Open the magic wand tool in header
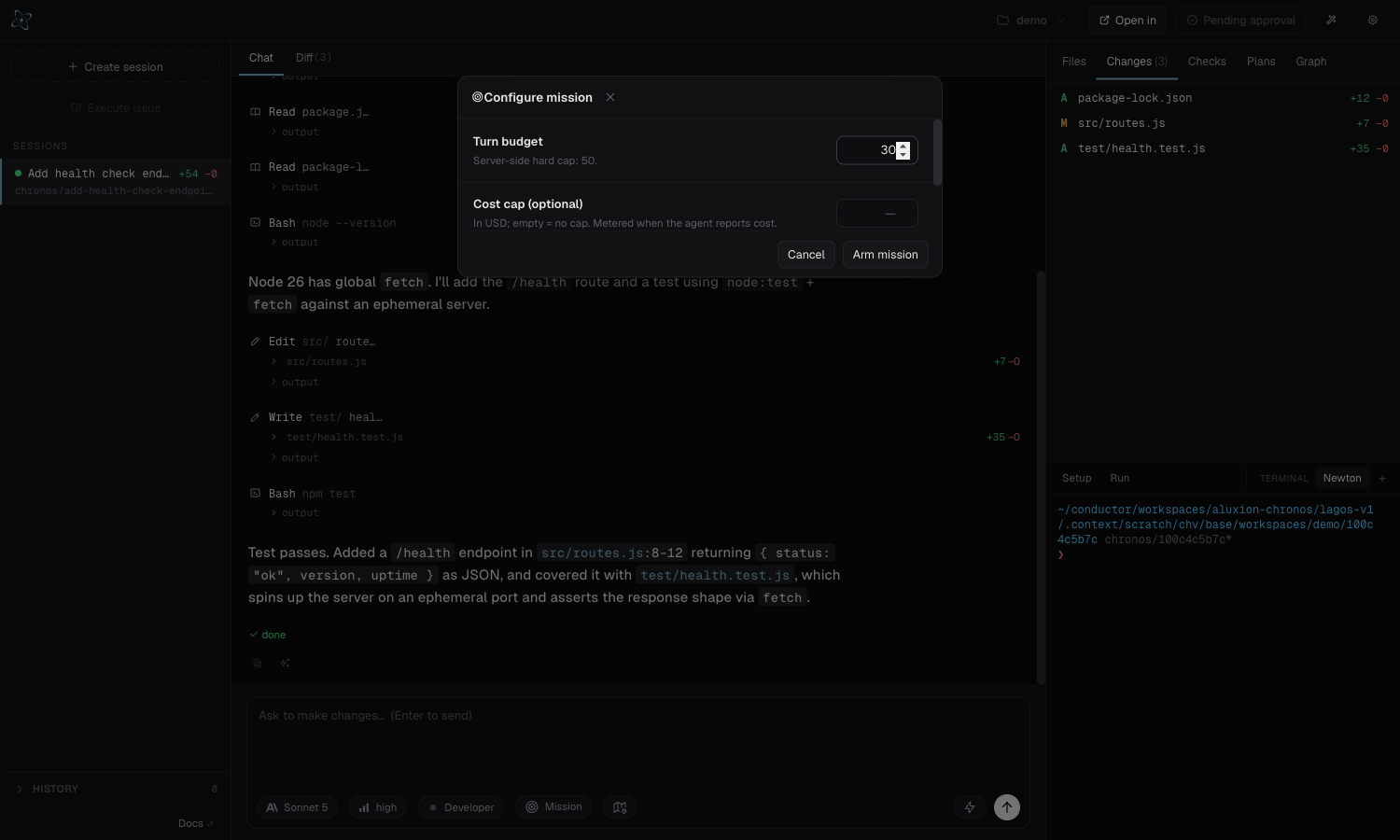The height and width of the screenshot is (840, 1400). pyautogui.click(x=1331, y=20)
